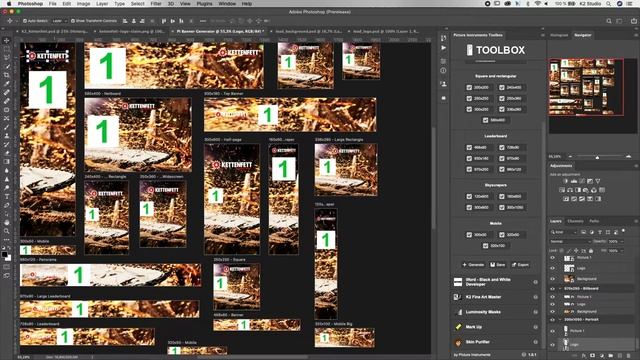Select the Move tool in the left toolbar

(7, 40)
